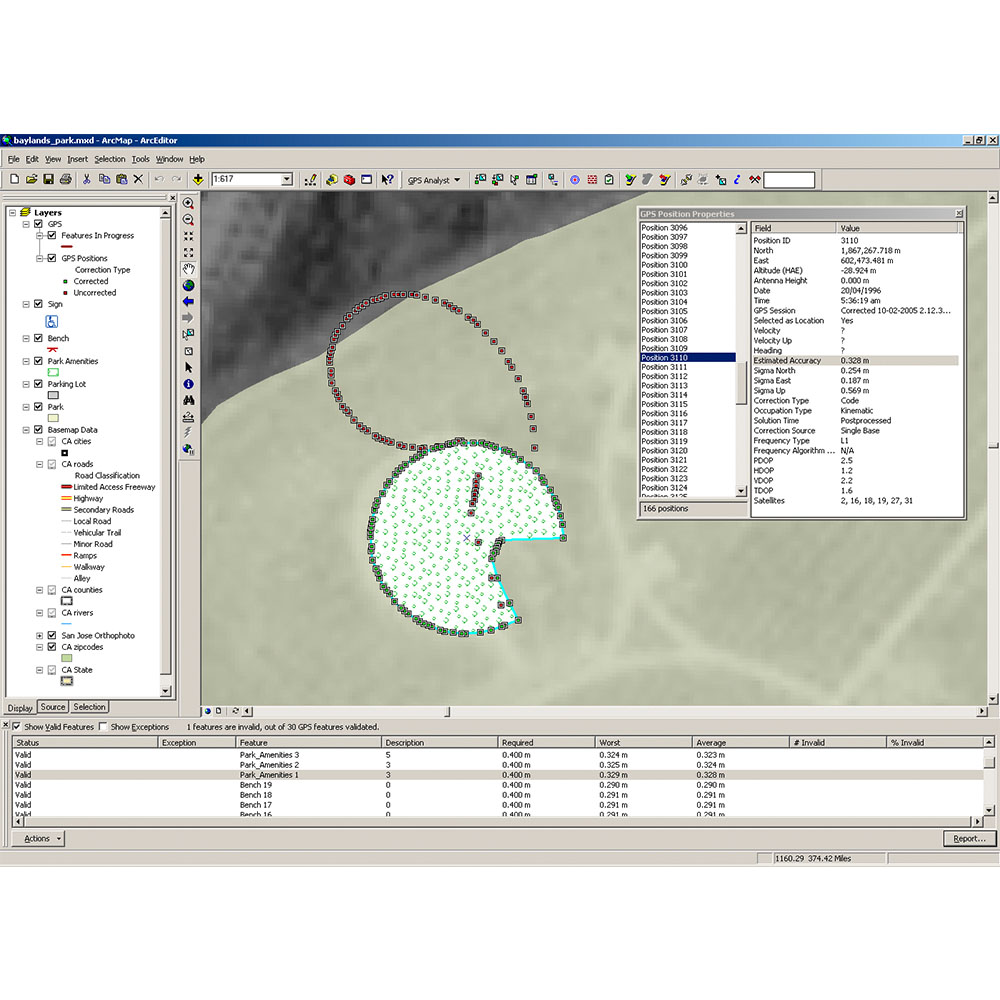Choose the Select Features tool
1000x1000 pixels.
(188, 334)
